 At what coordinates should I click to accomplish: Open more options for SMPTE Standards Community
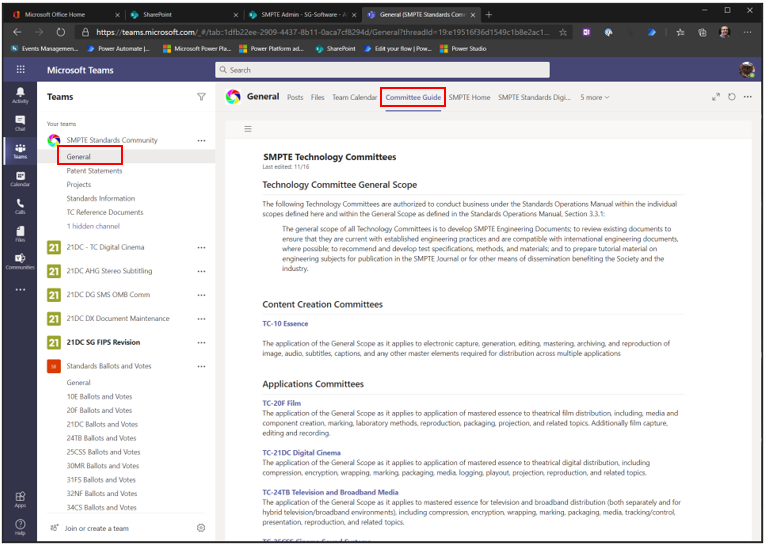[x=201, y=141]
